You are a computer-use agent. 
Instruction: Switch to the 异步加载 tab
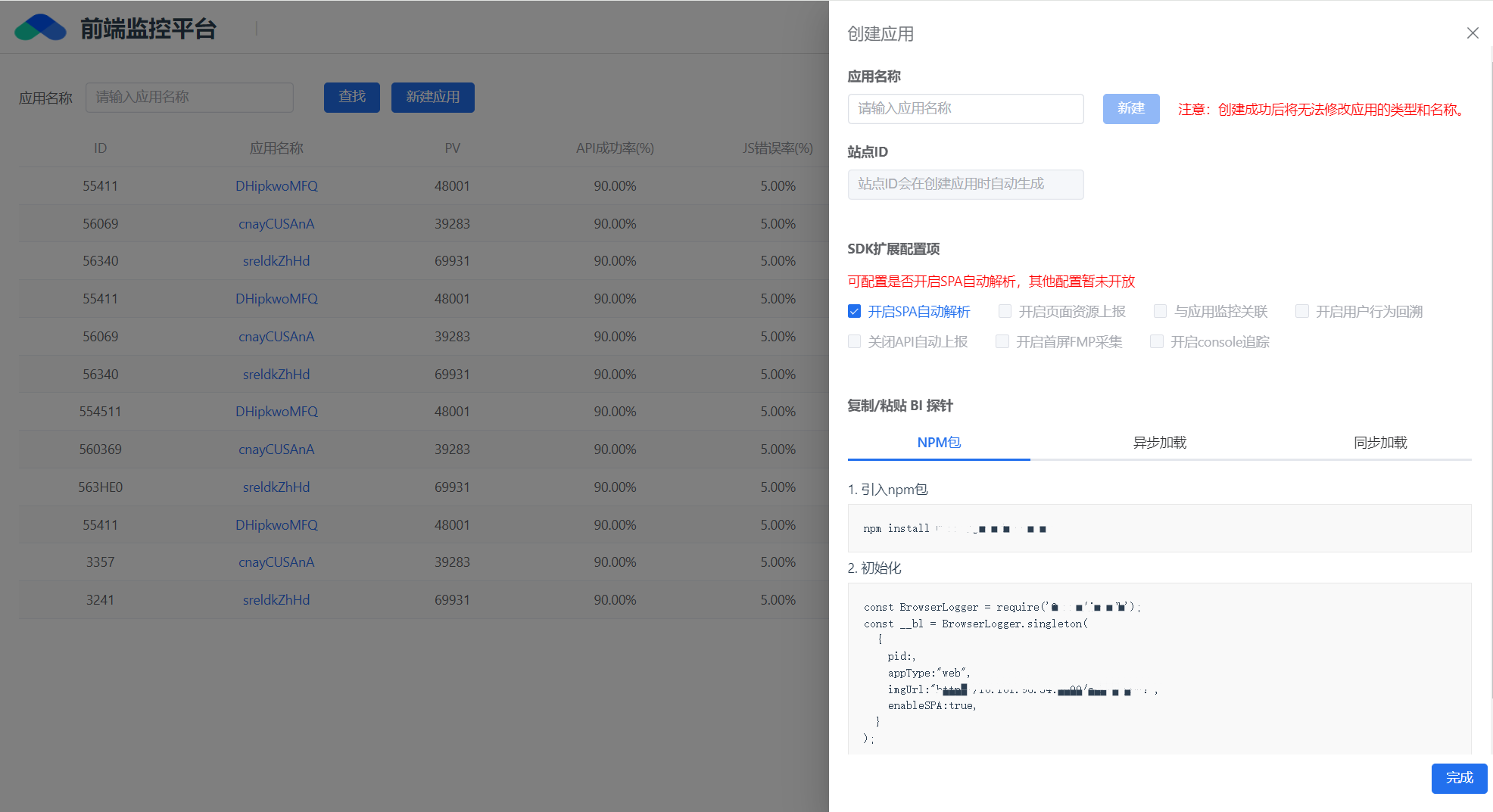coord(1159,443)
